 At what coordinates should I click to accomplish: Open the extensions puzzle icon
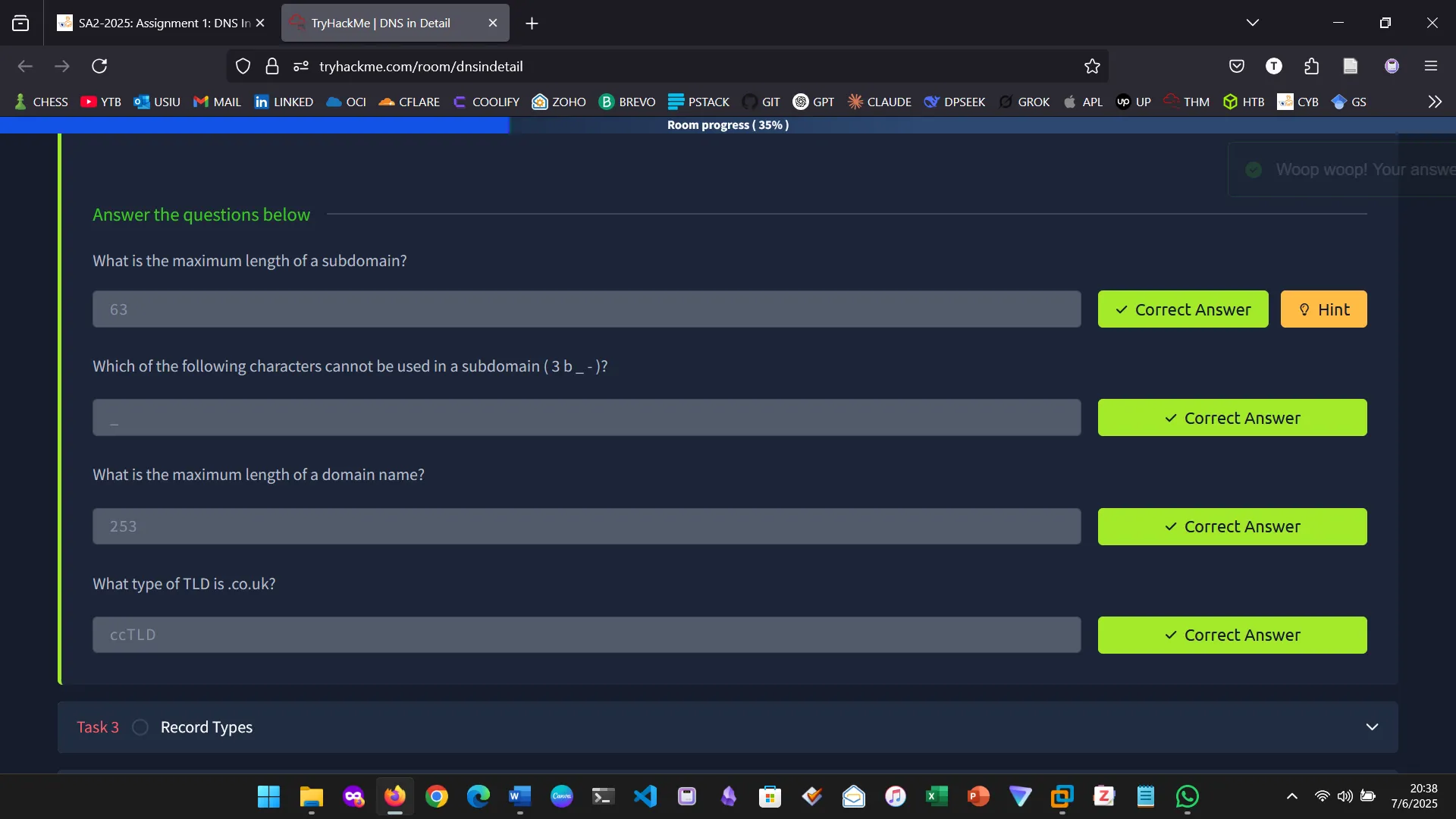(1312, 66)
